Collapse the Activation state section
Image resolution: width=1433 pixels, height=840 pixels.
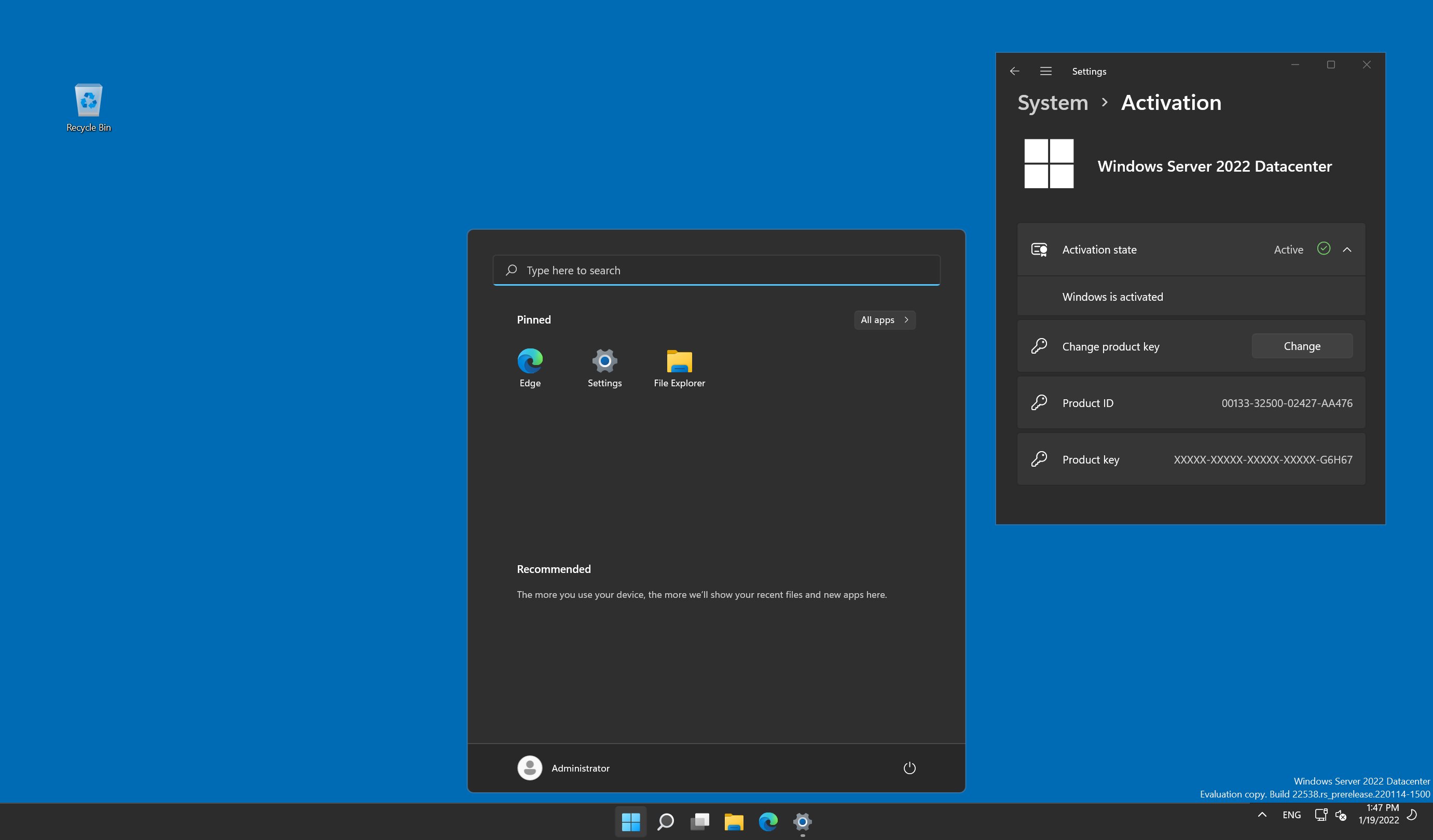click(1348, 249)
